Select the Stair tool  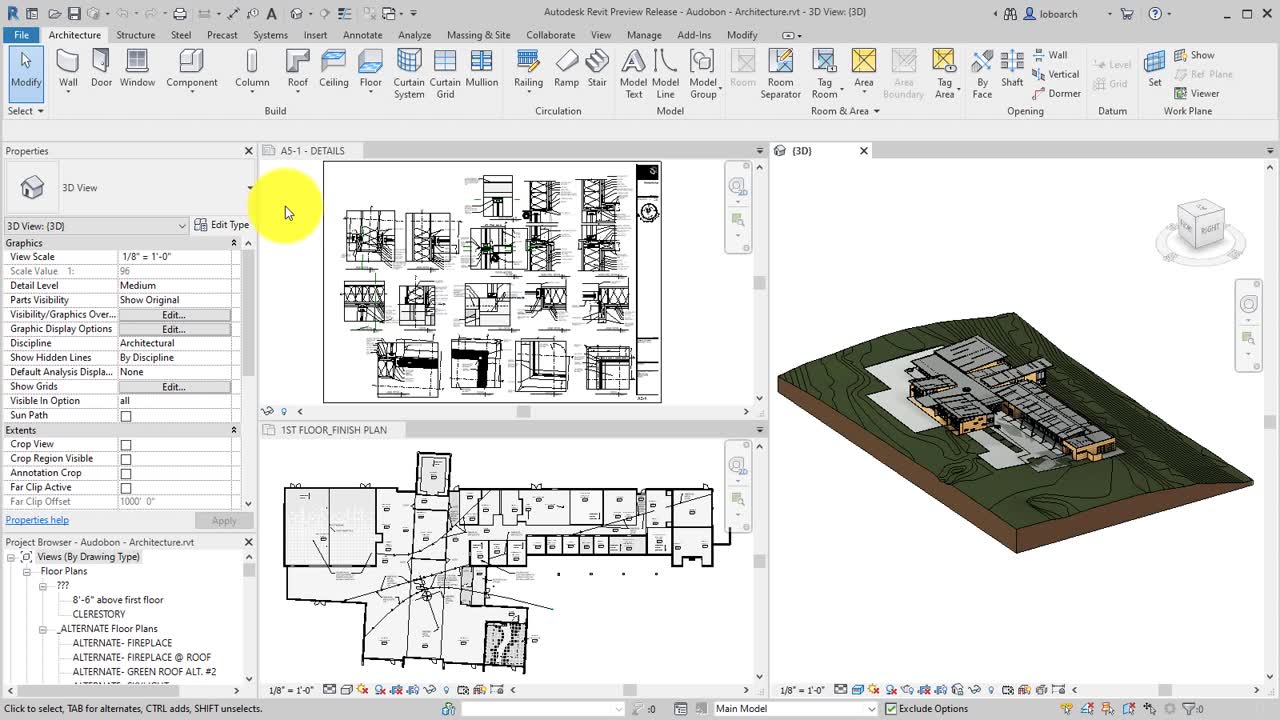(597, 70)
